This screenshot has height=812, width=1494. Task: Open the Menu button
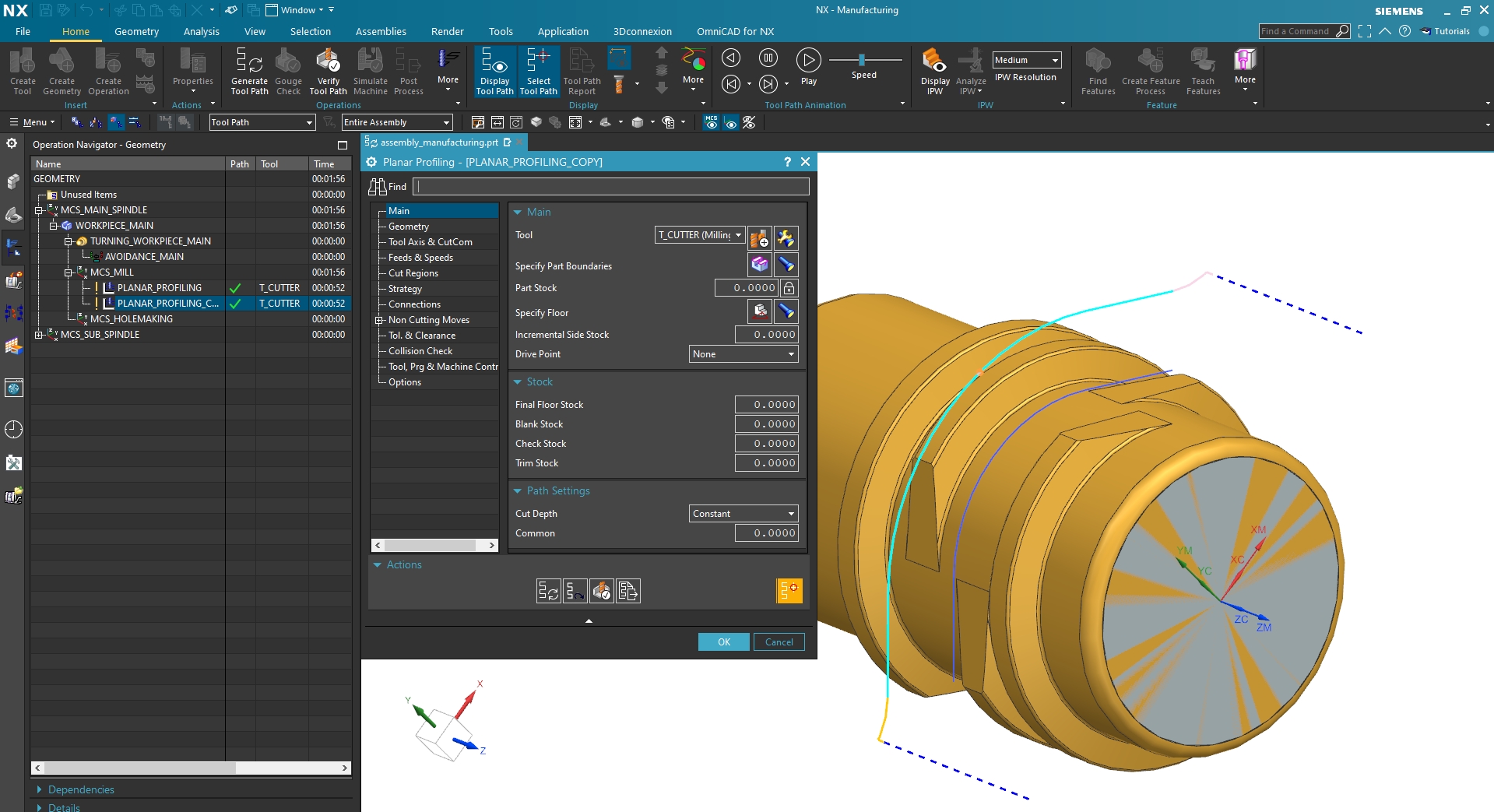point(32,122)
